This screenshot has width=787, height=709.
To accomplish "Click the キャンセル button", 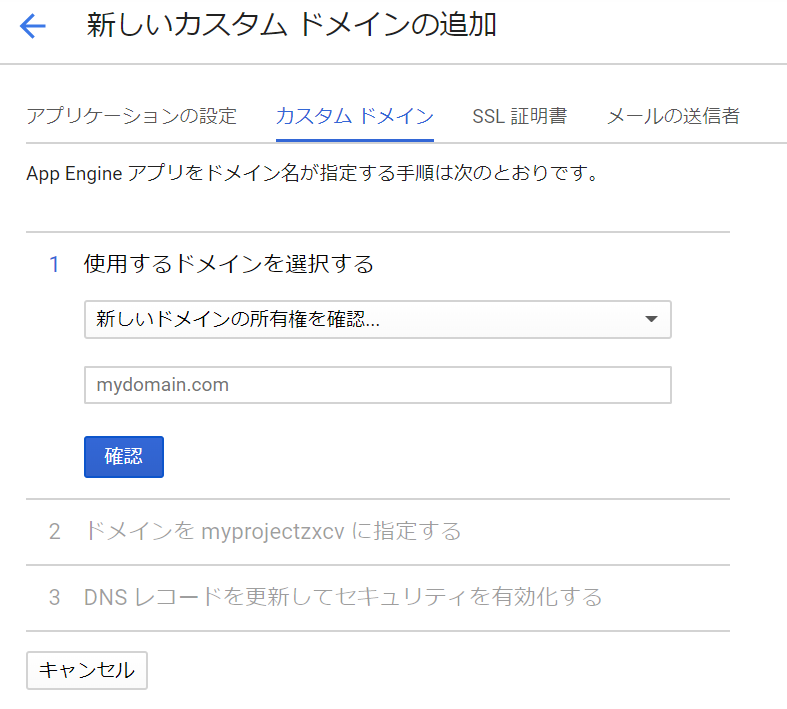I will (x=86, y=670).
